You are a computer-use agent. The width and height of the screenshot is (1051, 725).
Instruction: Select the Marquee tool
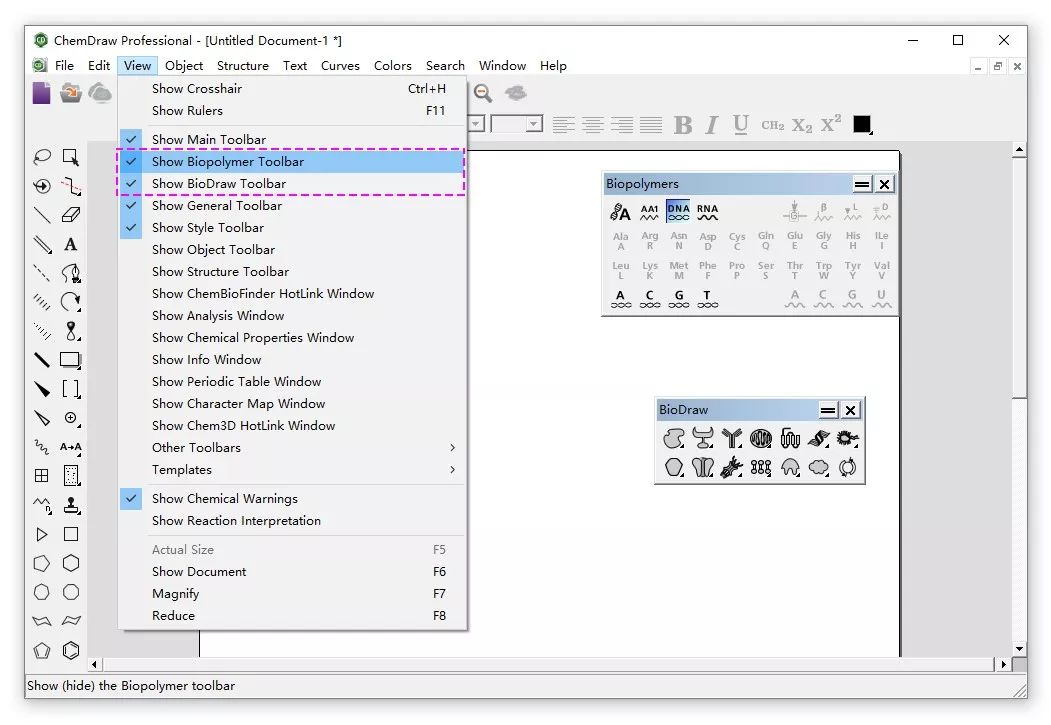70,157
